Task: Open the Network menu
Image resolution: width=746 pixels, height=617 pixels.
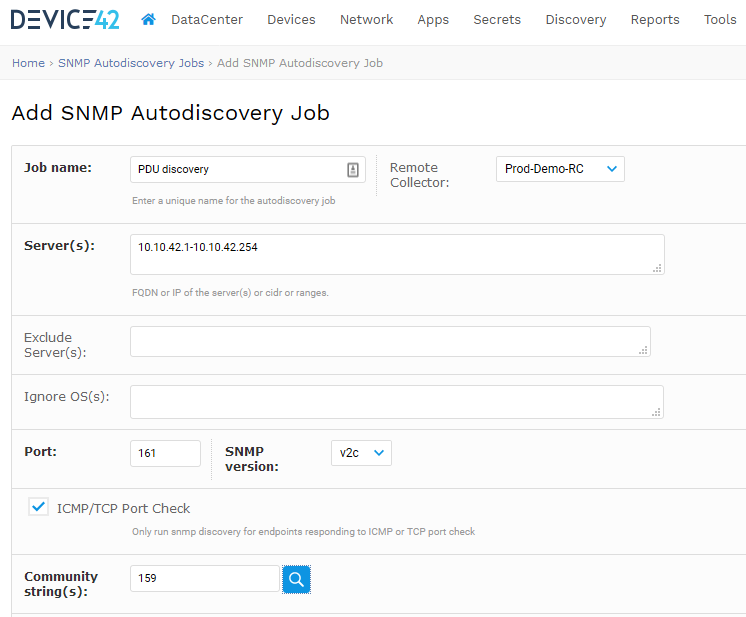Action: (366, 20)
